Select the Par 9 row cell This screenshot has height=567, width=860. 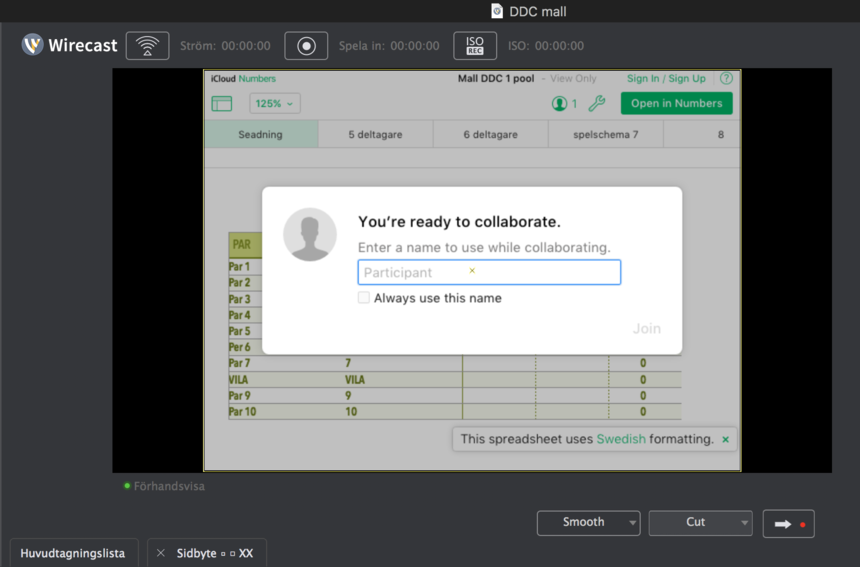coord(239,395)
